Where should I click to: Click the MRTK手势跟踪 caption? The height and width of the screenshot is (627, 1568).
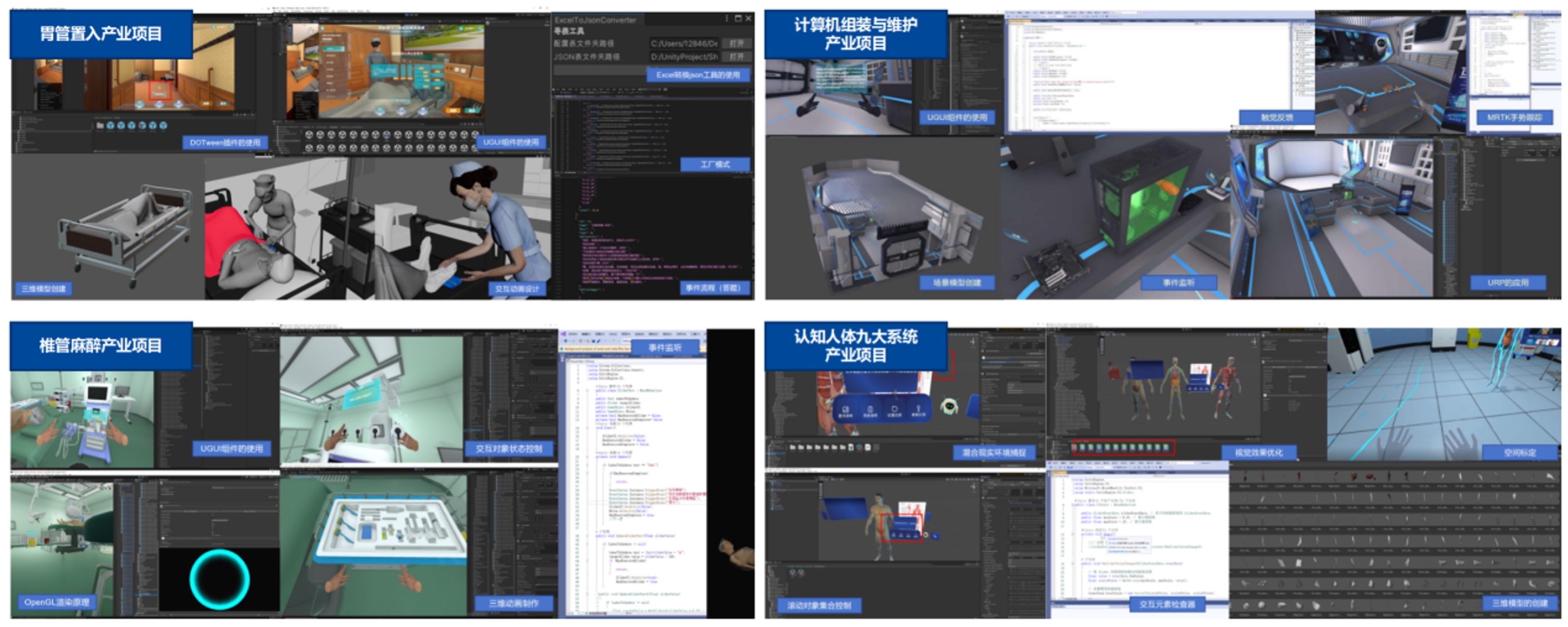coord(1514,117)
